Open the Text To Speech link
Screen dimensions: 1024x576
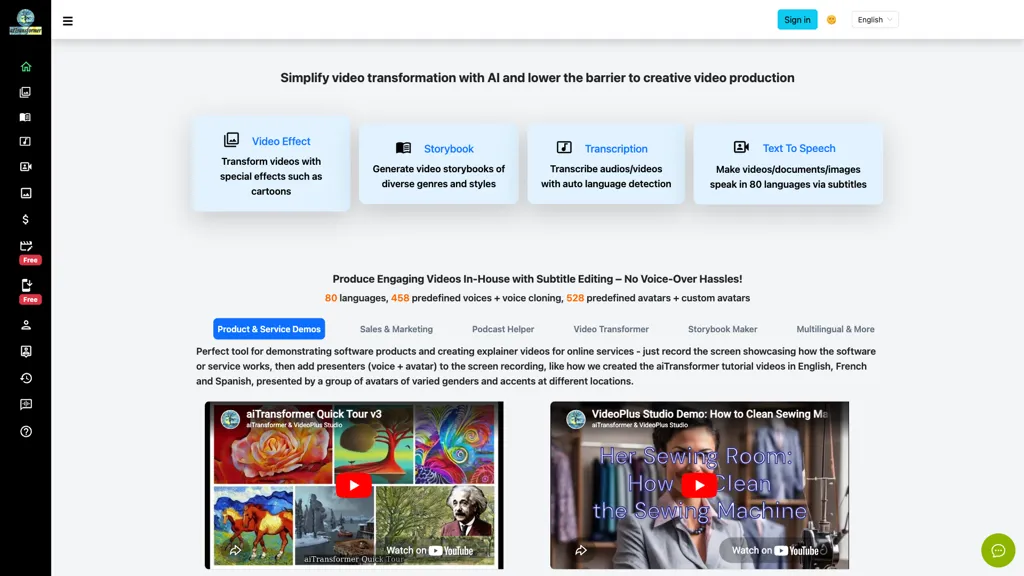click(799, 148)
